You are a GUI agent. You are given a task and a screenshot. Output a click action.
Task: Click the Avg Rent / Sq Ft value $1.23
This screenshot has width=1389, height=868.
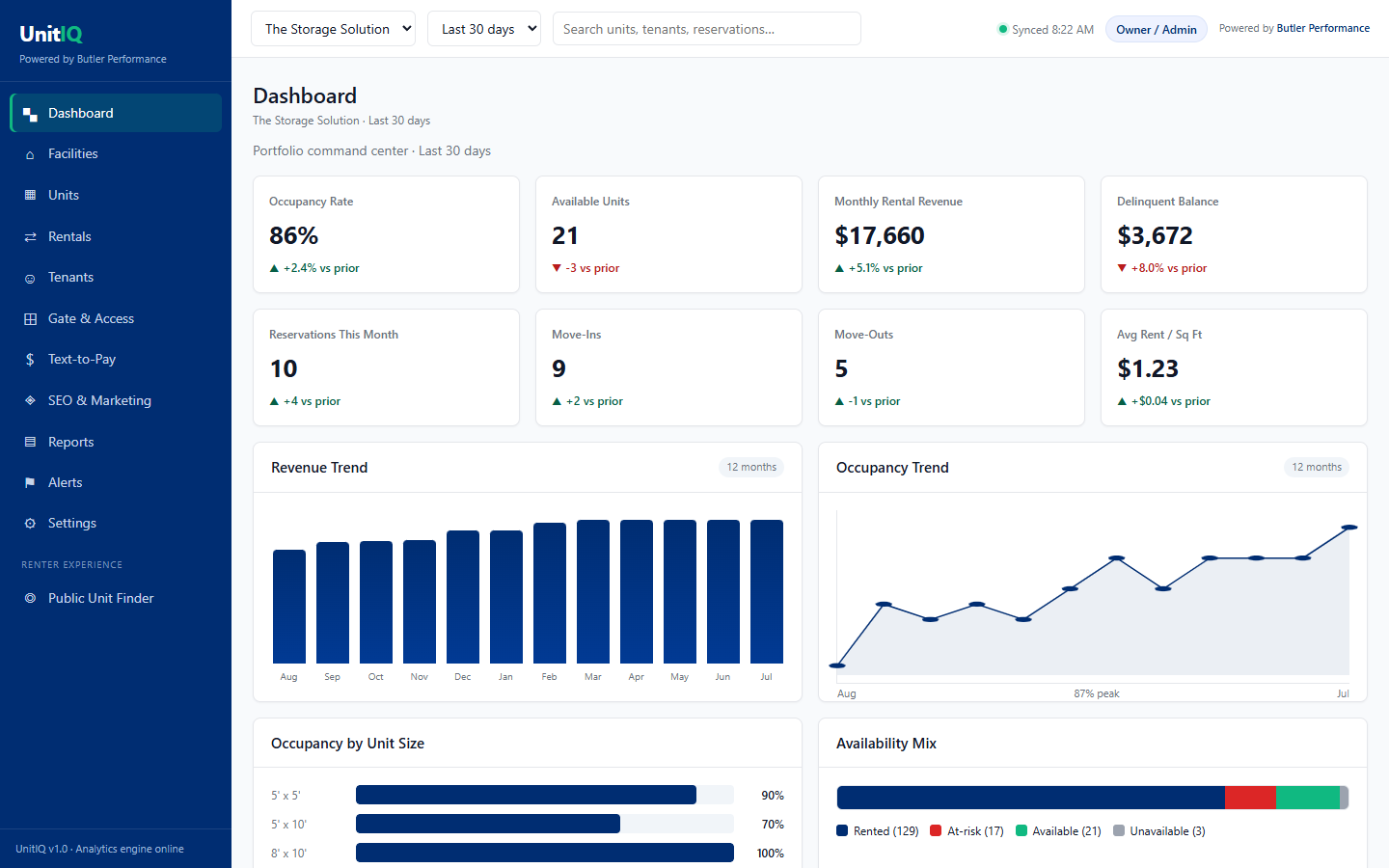point(1148,368)
